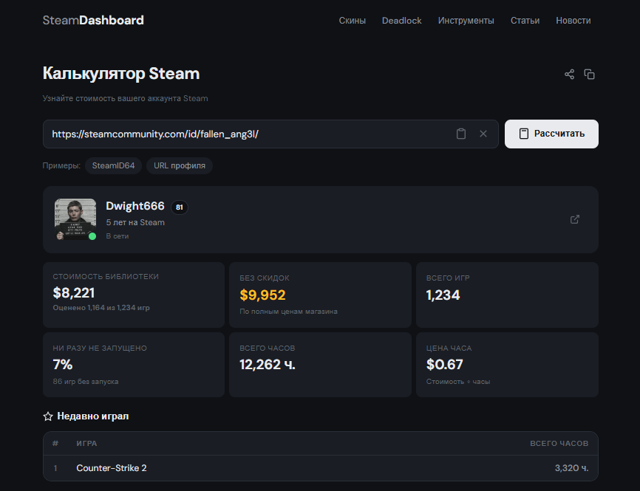
Task: Select the Counter-Strike 2 row
Action: click(x=320, y=468)
